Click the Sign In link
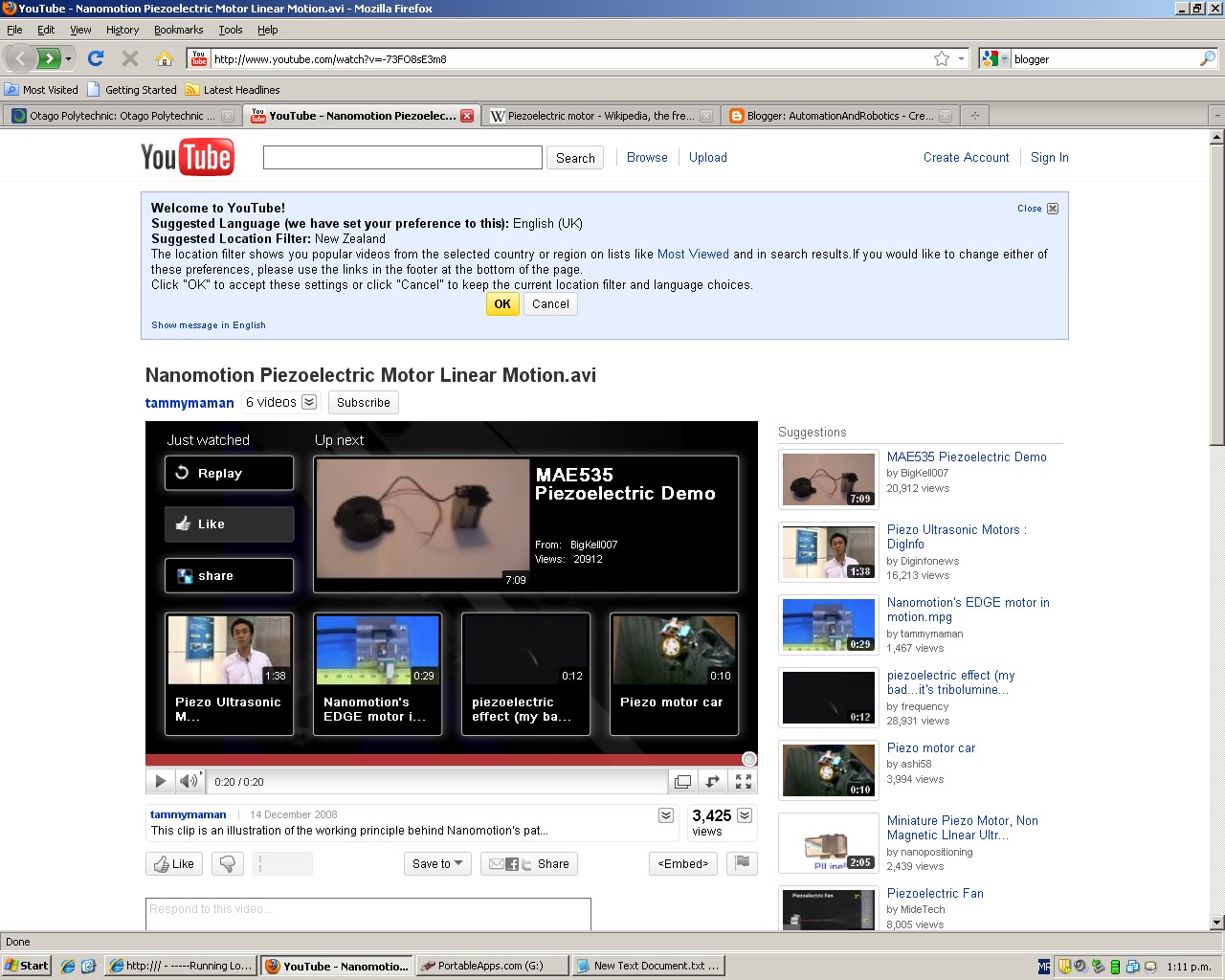The image size is (1225, 980). (1049, 157)
